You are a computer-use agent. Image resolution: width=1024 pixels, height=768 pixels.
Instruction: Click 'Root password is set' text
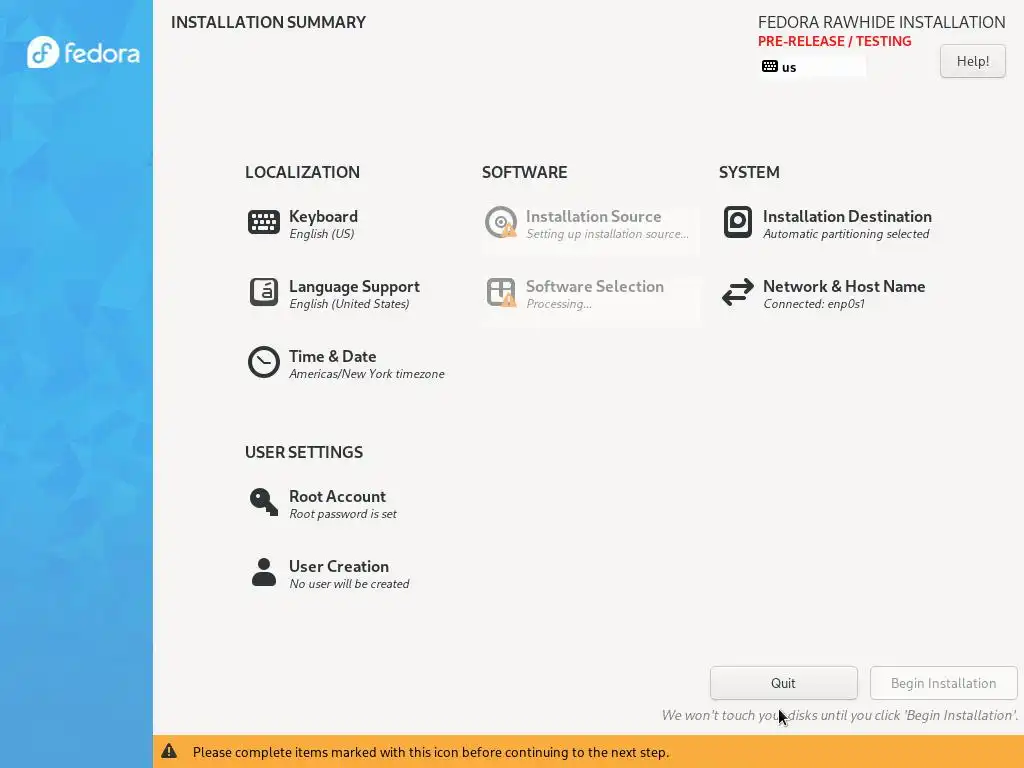click(x=343, y=514)
